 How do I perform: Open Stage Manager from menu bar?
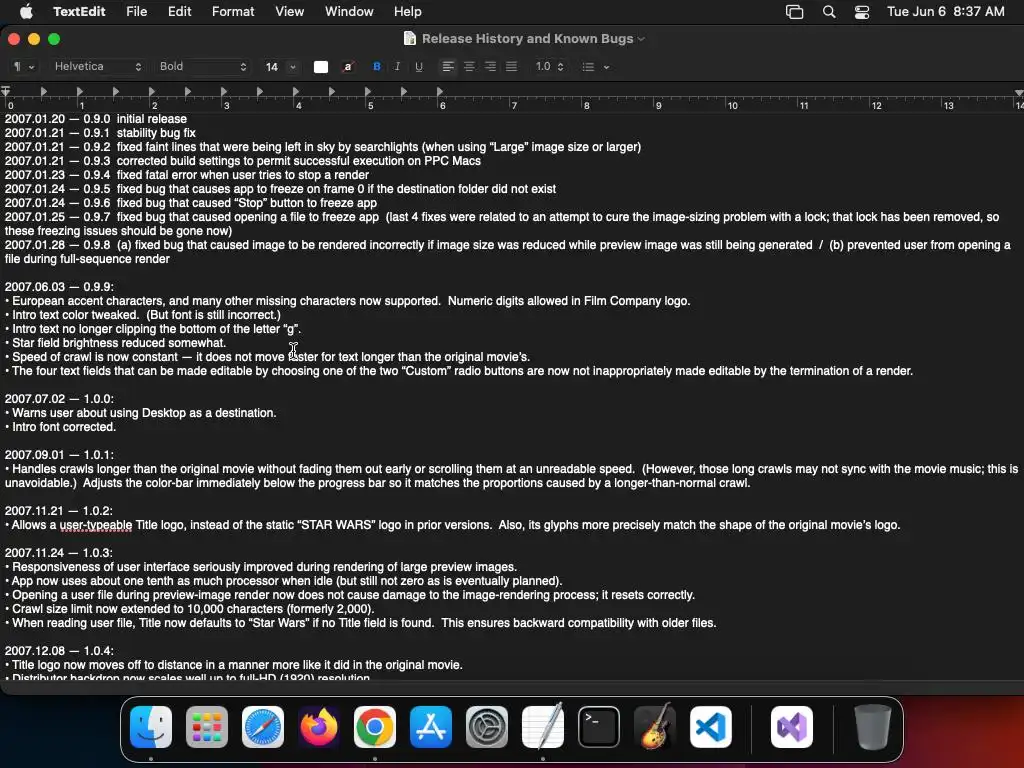click(794, 12)
